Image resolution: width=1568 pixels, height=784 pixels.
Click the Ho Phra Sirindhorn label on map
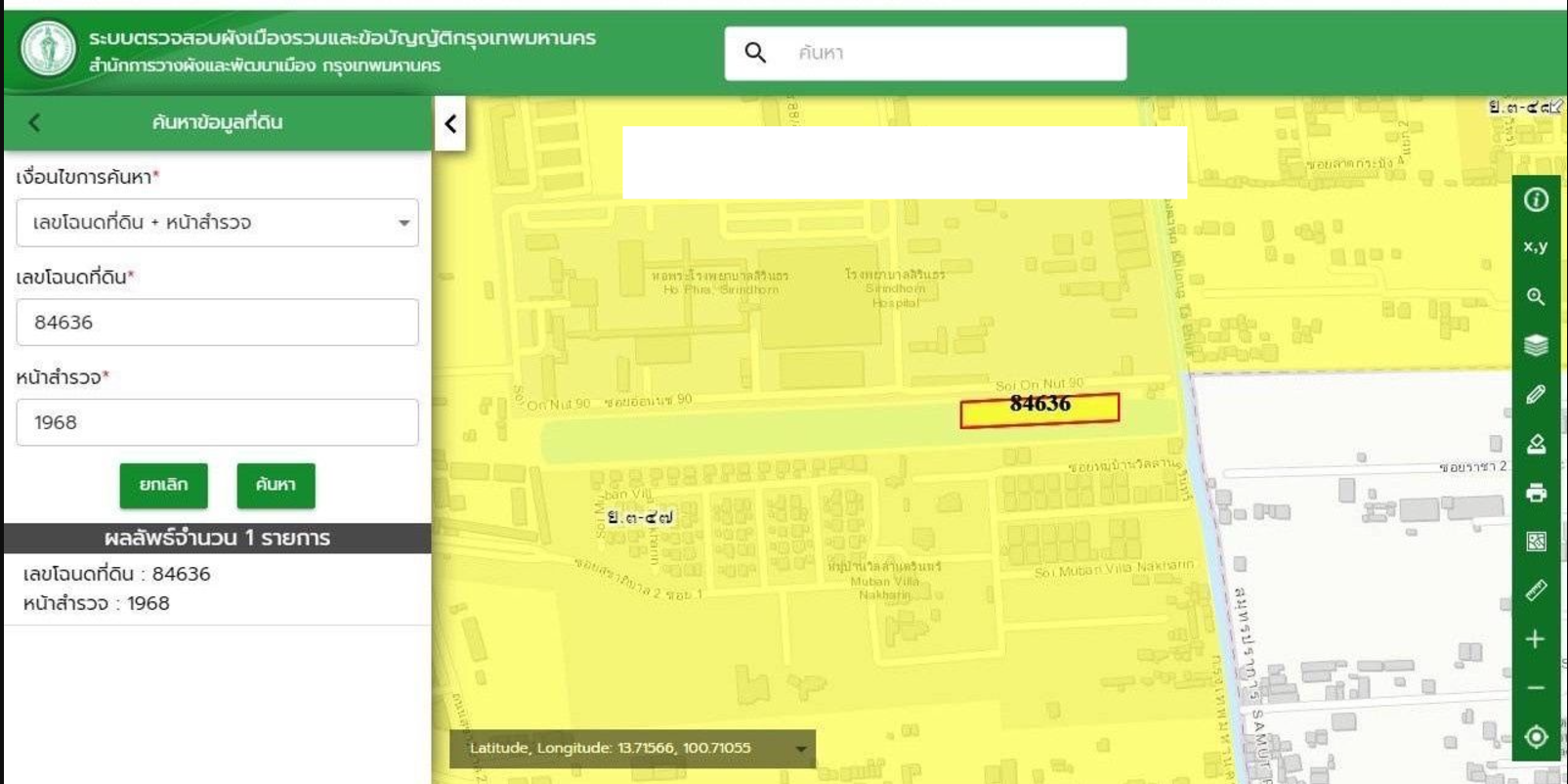coord(721,283)
